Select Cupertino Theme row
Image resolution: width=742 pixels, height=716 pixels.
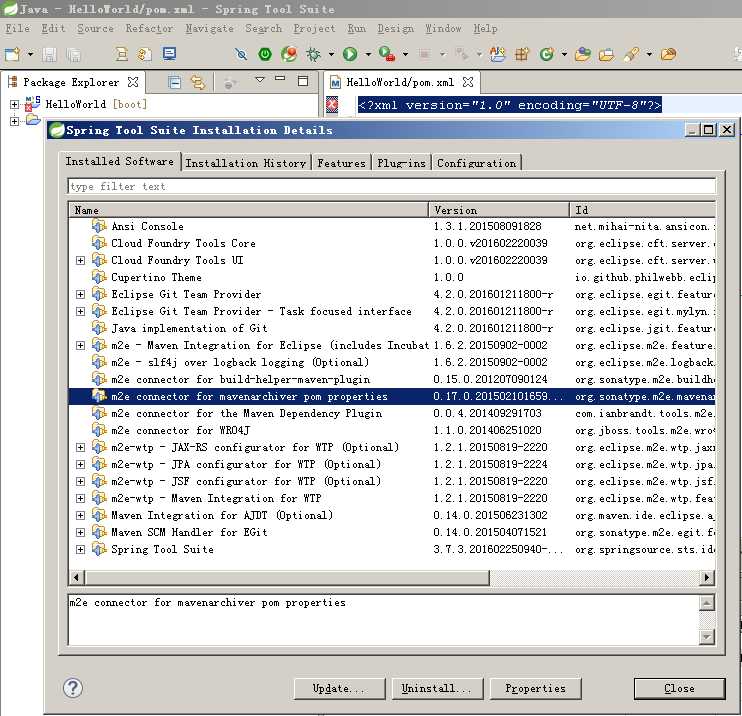coord(391,277)
